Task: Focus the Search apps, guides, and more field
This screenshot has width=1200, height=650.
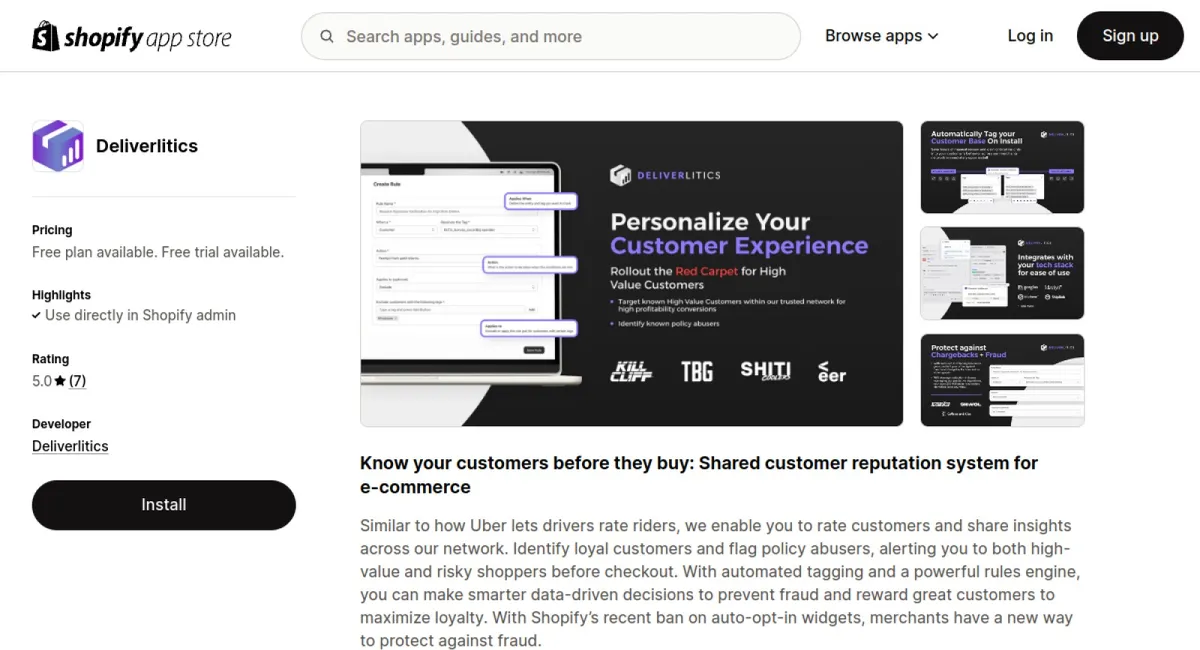Action: click(551, 37)
